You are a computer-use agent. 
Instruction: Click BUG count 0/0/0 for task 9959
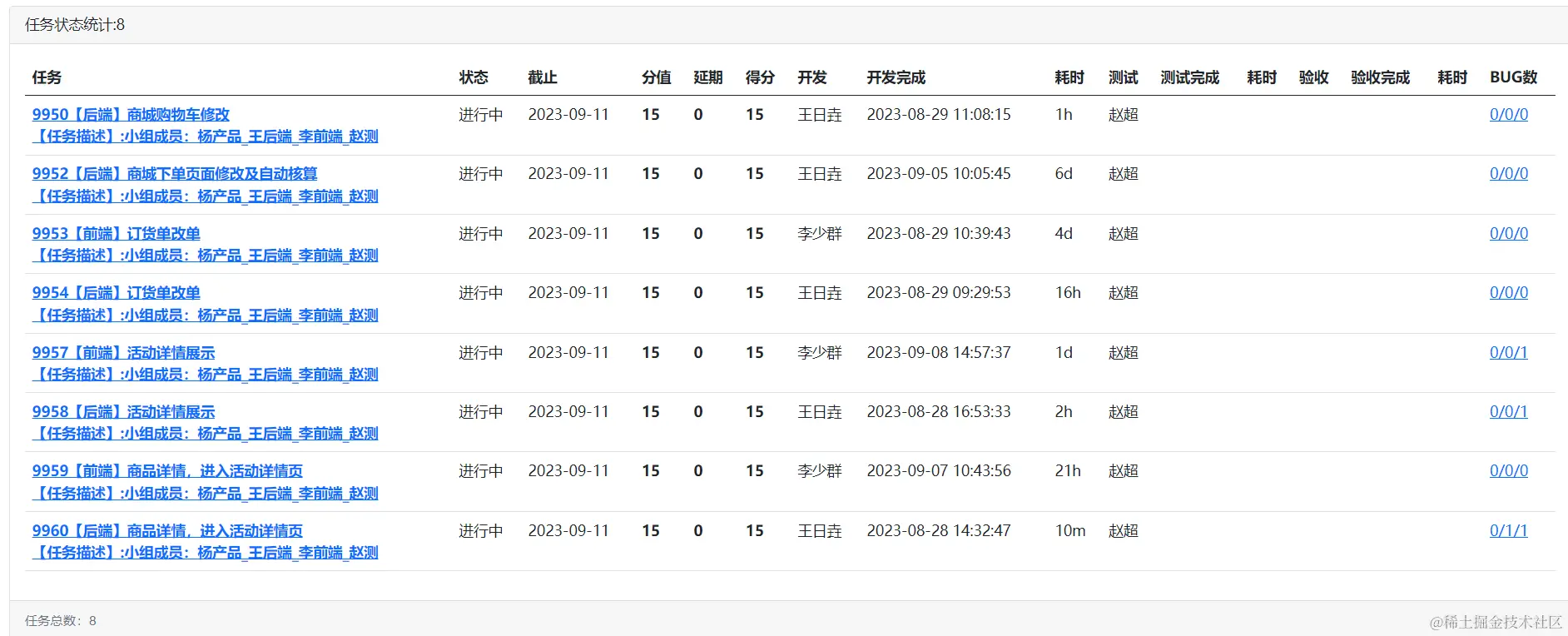click(1508, 471)
